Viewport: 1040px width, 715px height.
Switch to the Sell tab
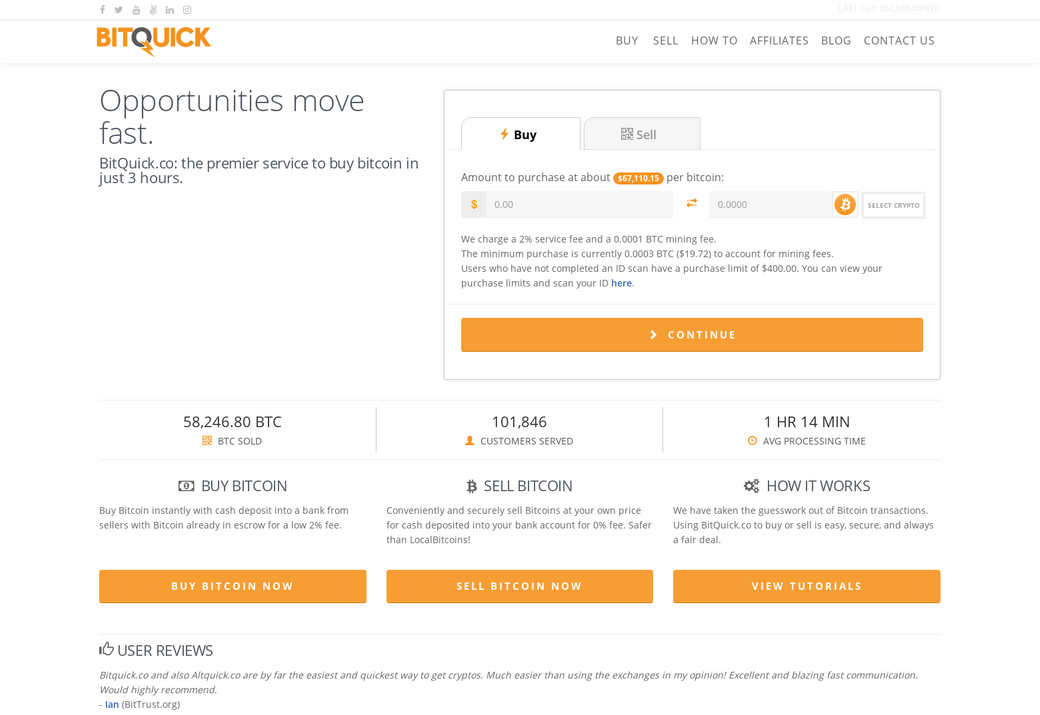[641, 133]
